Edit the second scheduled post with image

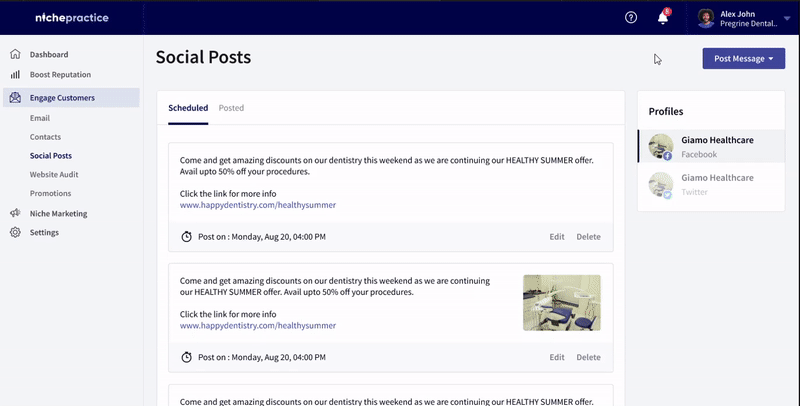click(x=557, y=357)
